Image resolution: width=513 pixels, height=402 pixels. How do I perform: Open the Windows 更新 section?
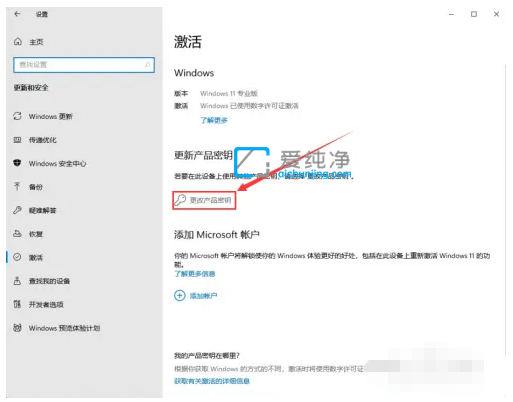[51, 116]
